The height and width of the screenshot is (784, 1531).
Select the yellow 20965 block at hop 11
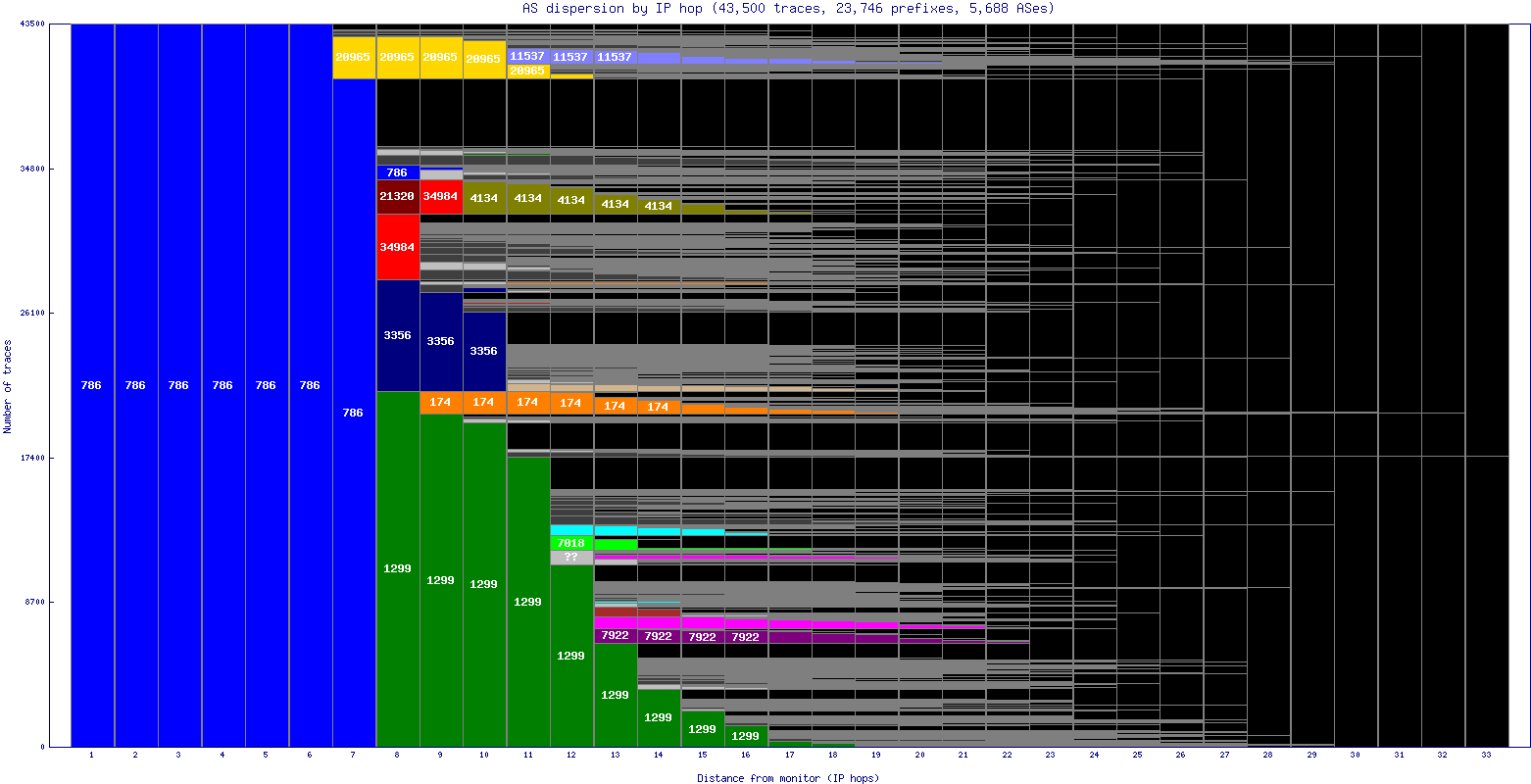tap(528, 71)
